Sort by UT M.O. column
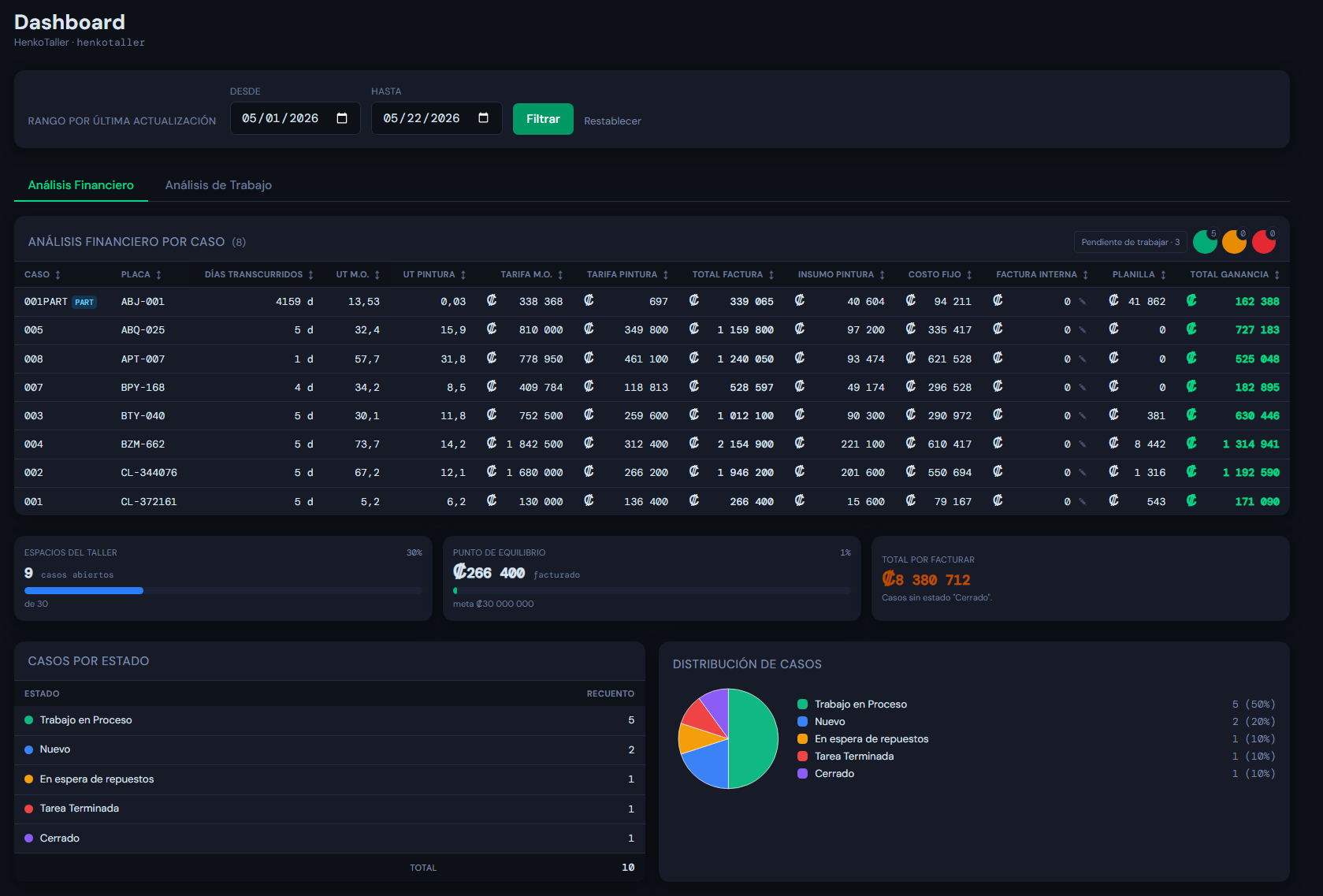The image size is (1323, 896). [358, 274]
